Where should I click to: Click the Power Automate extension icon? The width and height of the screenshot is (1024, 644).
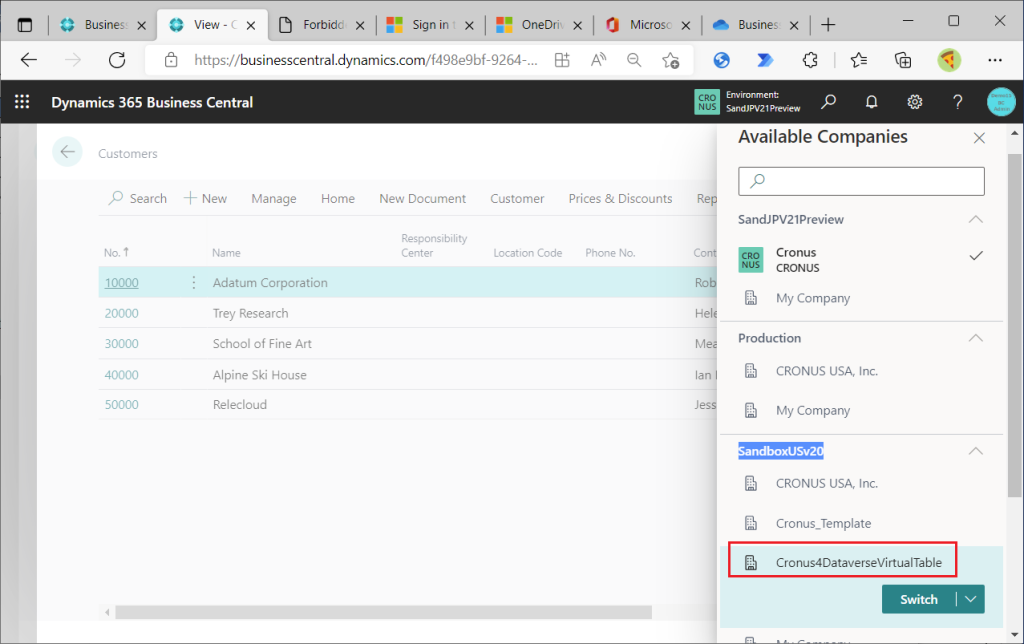765,60
